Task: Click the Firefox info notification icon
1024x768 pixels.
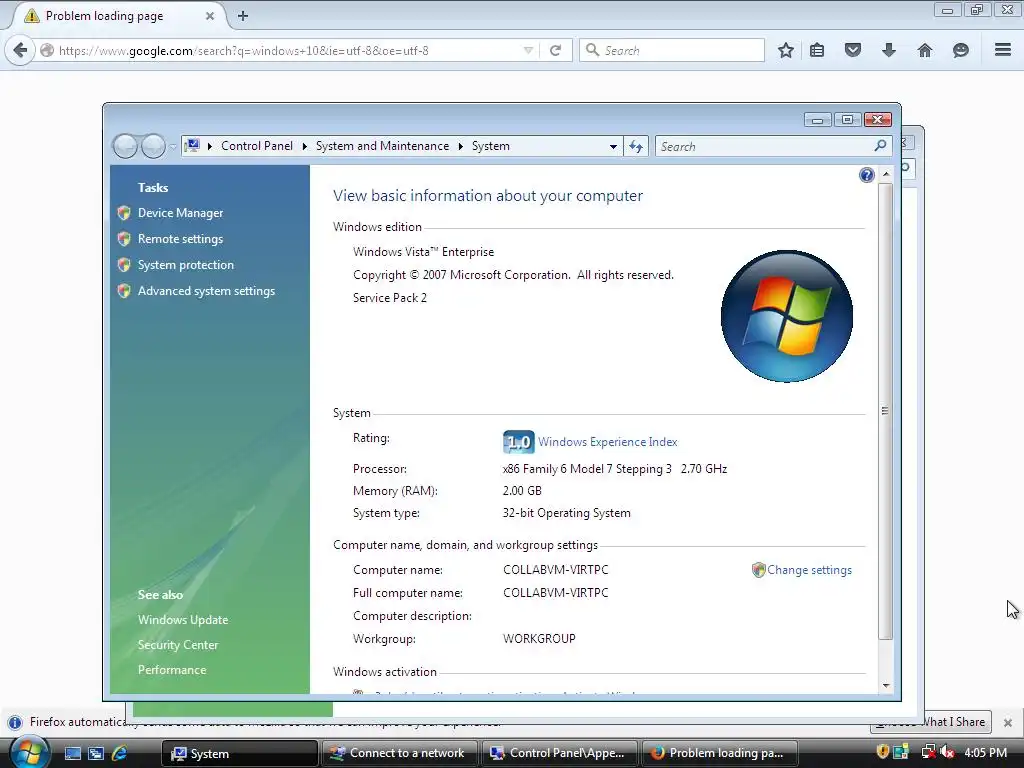Action: pyautogui.click(x=15, y=722)
